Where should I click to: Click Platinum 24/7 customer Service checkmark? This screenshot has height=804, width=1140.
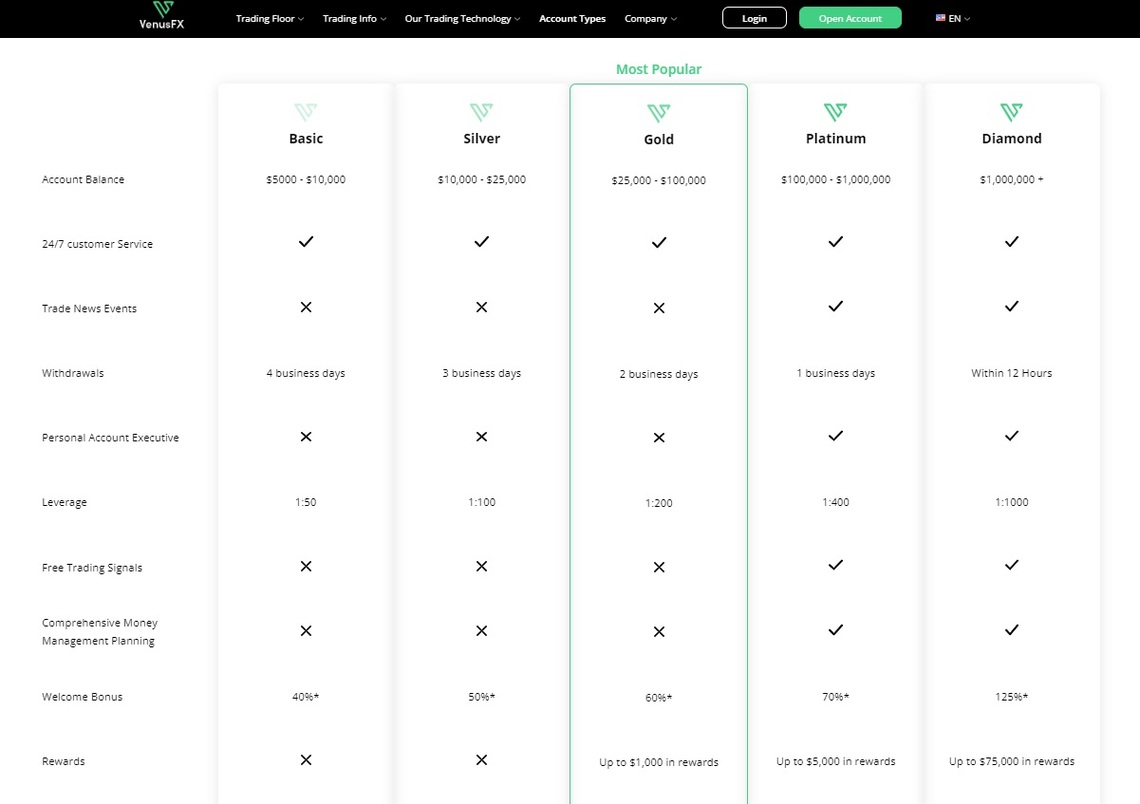tap(835, 241)
